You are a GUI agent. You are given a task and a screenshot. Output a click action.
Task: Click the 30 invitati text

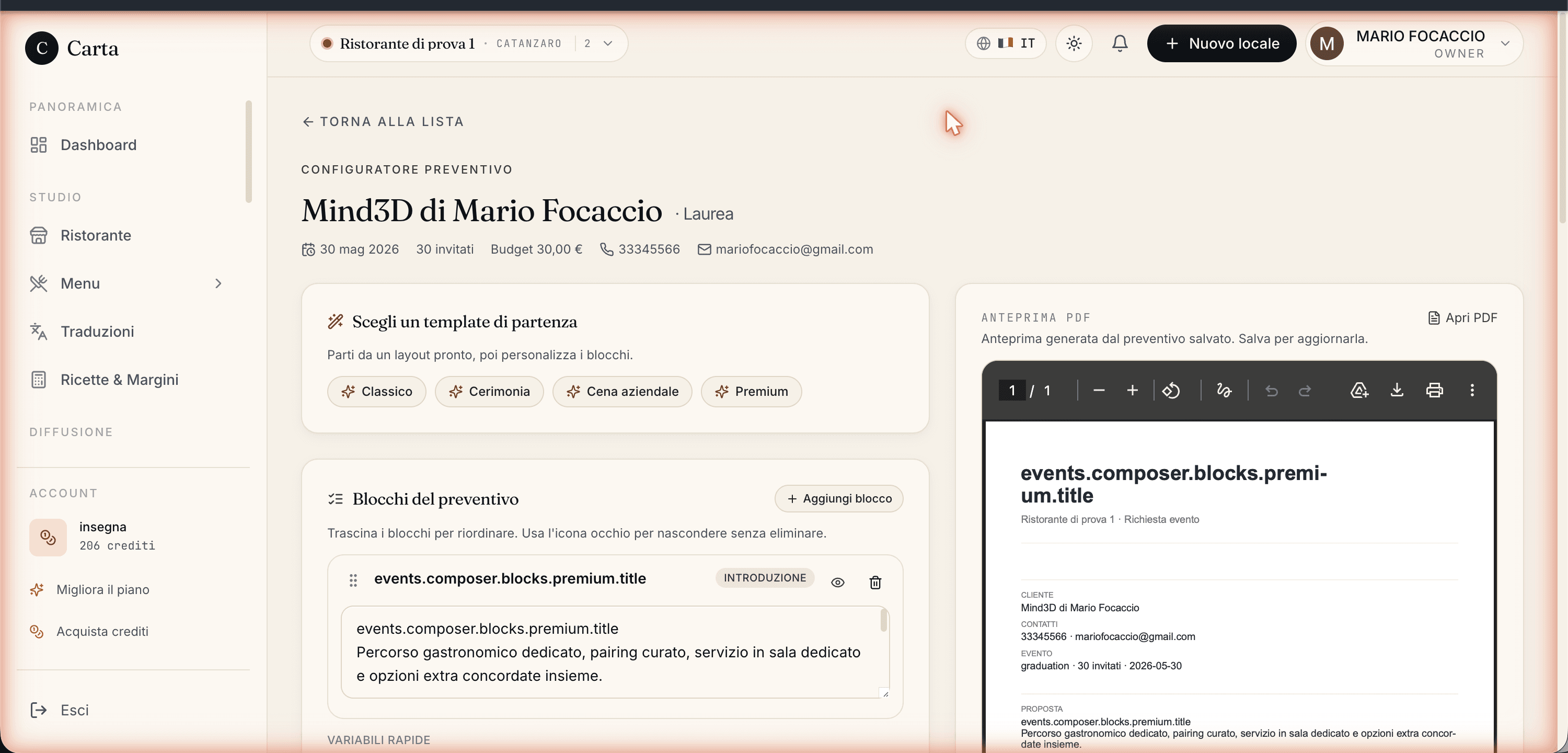pos(445,249)
